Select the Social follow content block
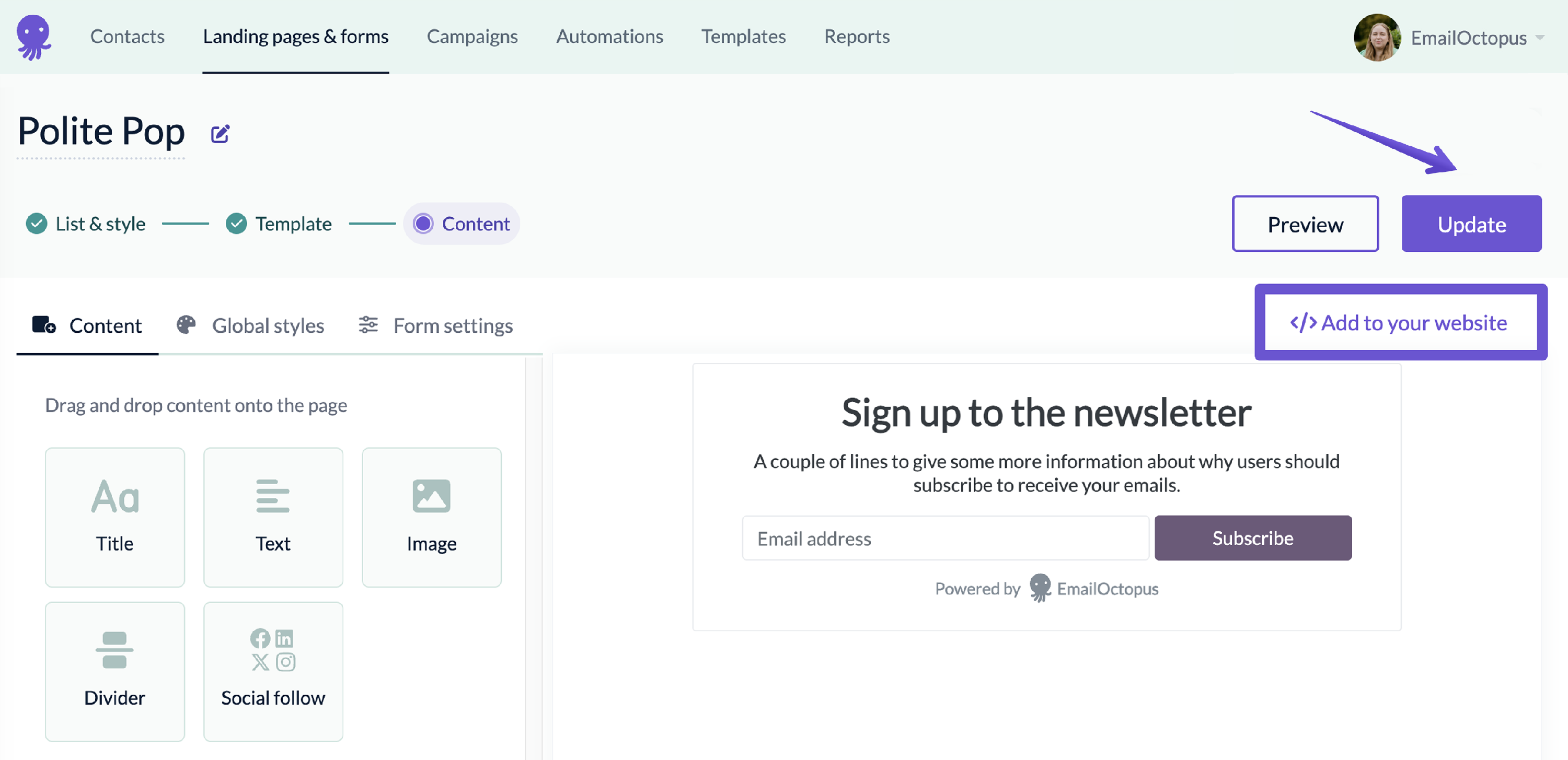 click(273, 671)
